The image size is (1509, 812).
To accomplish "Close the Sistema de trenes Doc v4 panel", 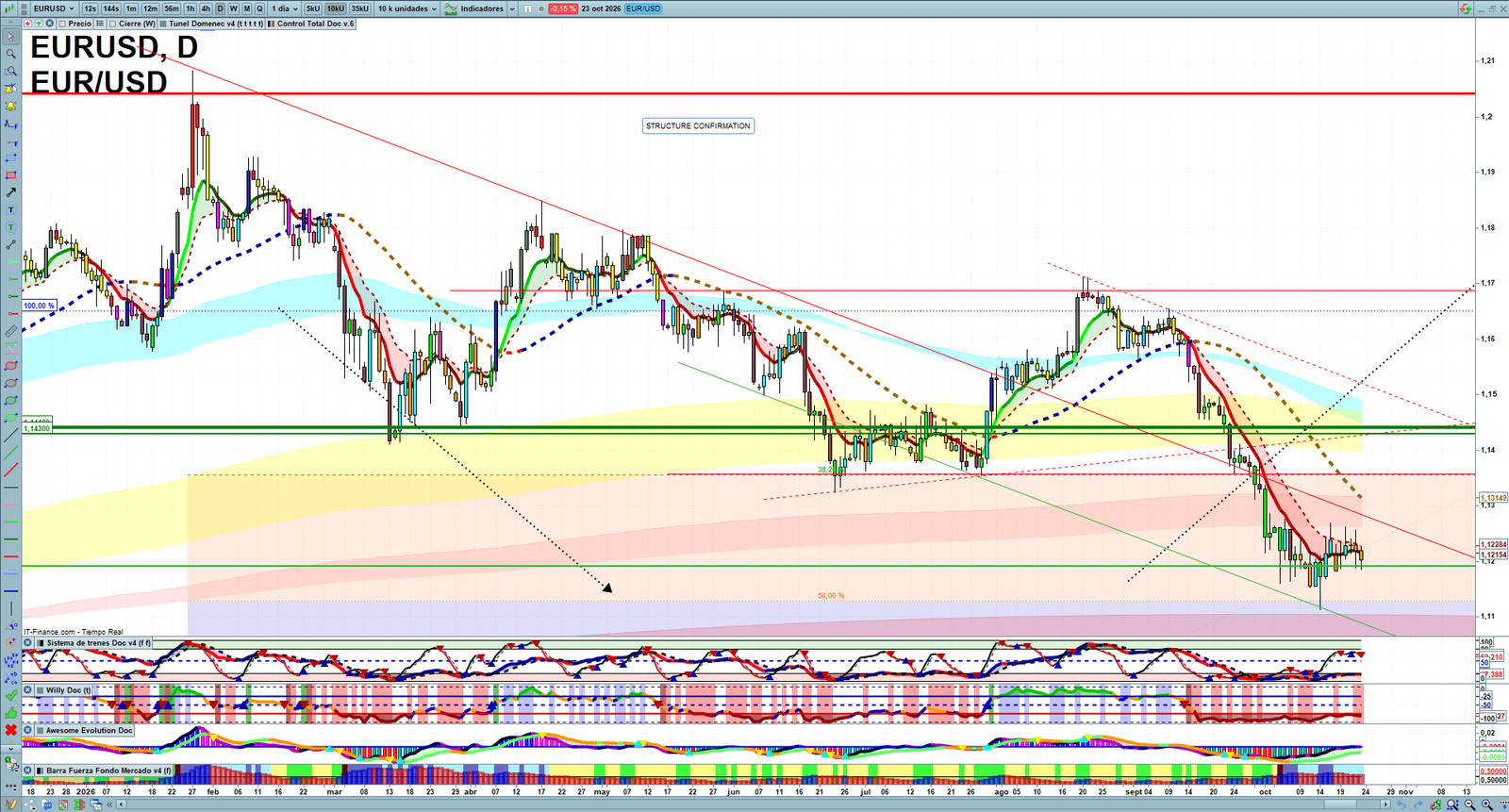I will [27, 643].
